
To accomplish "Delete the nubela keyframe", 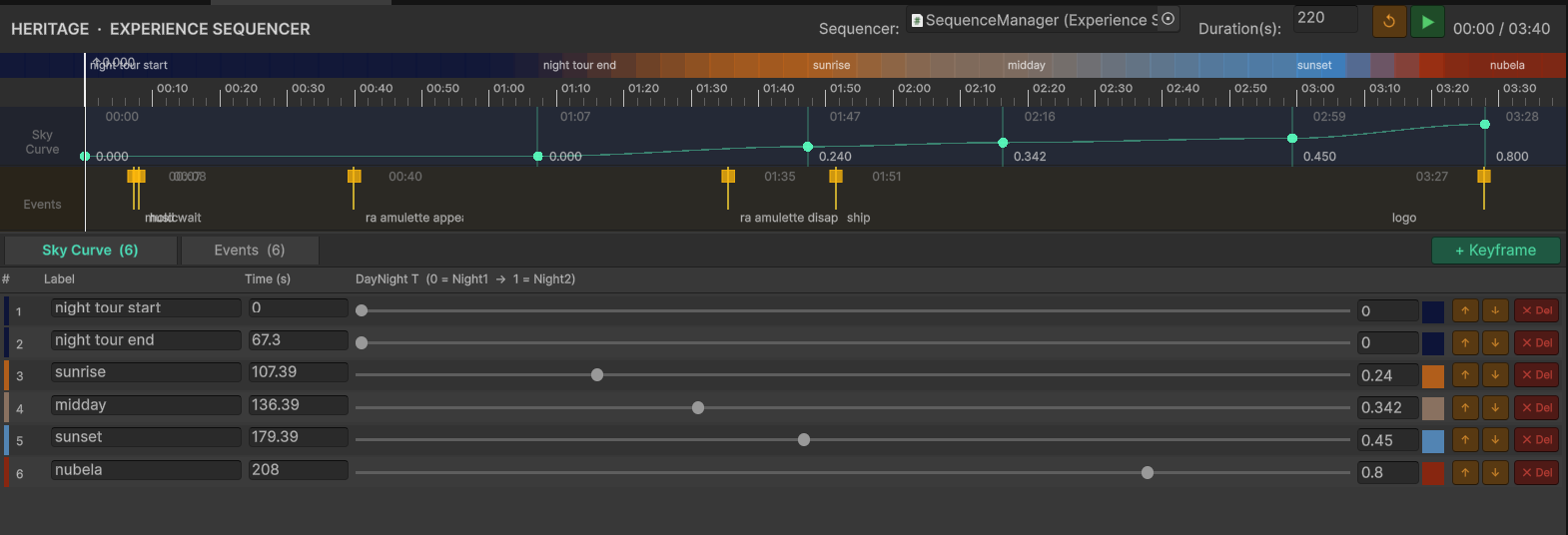I will (x=1536, y=472).
